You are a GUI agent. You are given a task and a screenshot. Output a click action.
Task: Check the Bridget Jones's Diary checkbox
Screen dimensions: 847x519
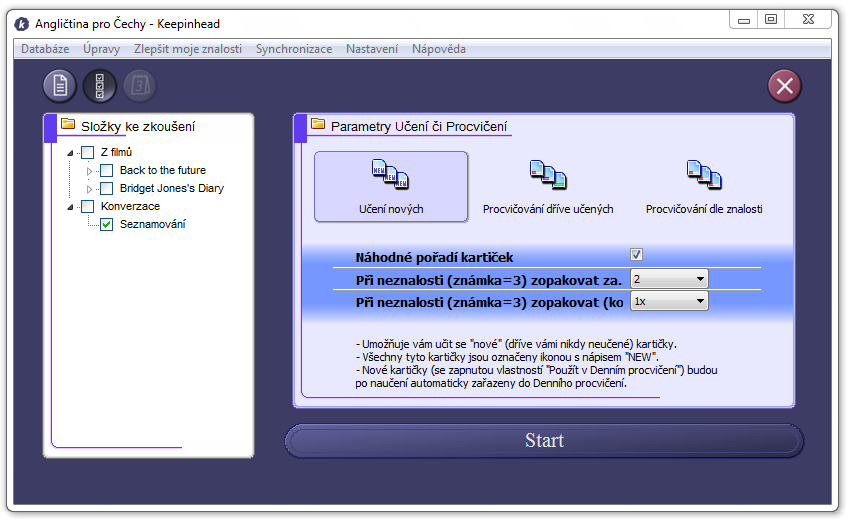106,188
